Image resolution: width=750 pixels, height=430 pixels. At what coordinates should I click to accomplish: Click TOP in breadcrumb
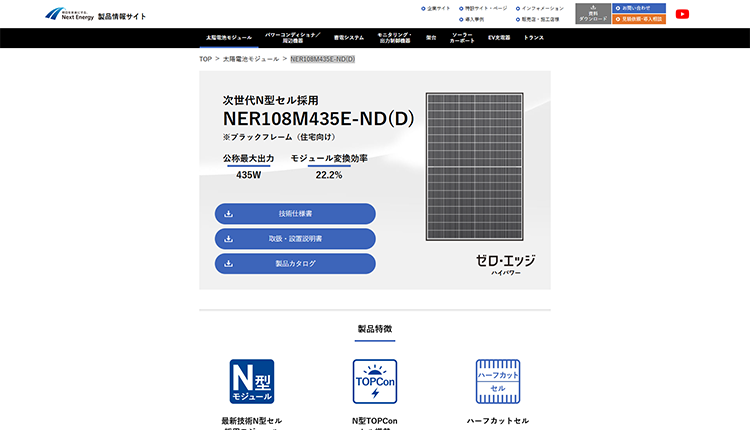point(205,59)
